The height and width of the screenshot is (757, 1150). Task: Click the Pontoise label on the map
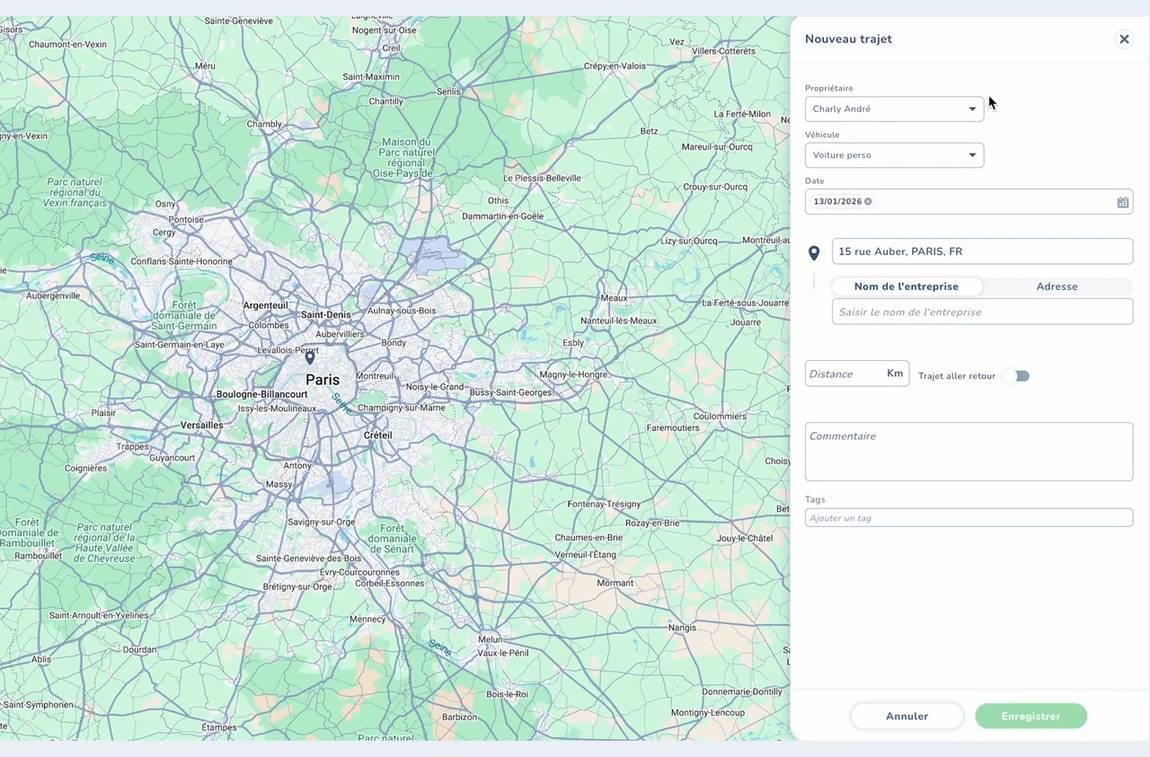(x=186, y=219)
